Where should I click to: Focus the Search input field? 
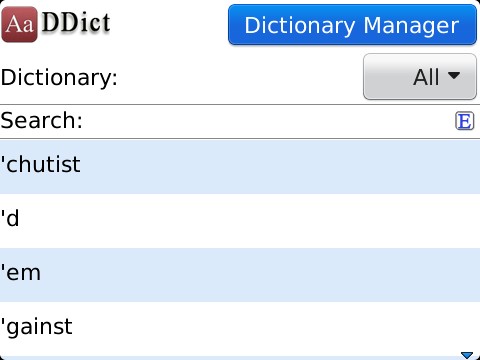(240, 121)
